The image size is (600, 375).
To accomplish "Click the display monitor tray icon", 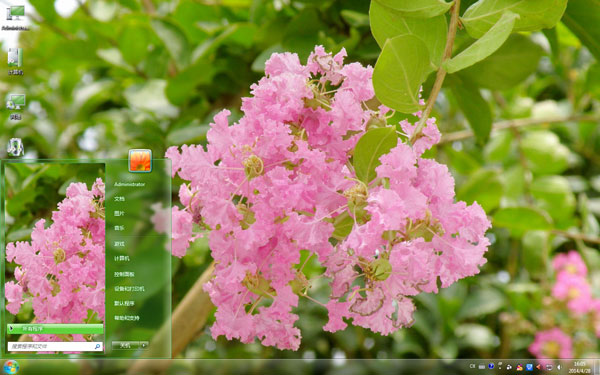I will point(549,367).
